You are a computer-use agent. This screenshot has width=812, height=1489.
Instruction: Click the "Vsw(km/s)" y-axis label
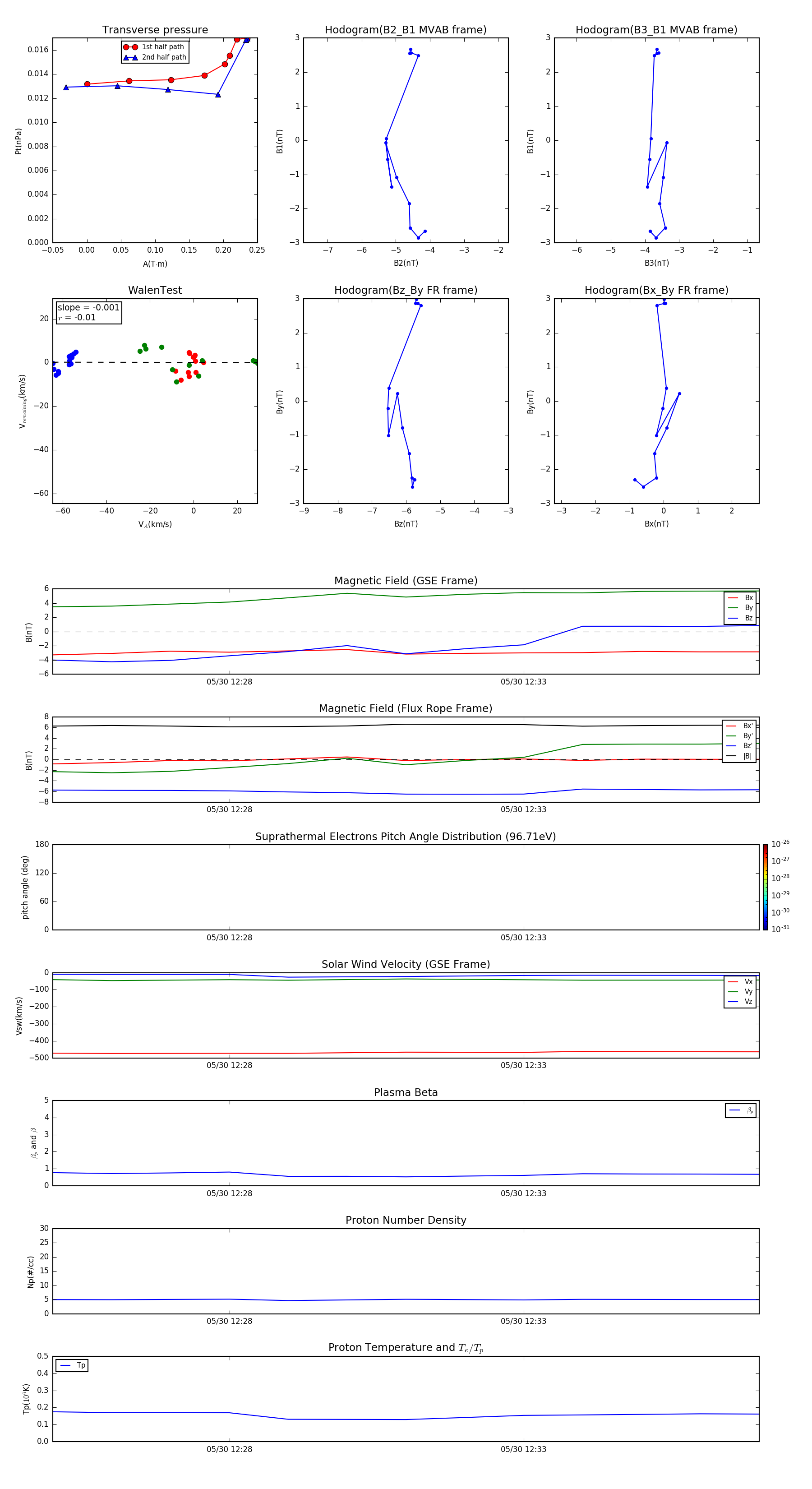tap(18, 1015)
